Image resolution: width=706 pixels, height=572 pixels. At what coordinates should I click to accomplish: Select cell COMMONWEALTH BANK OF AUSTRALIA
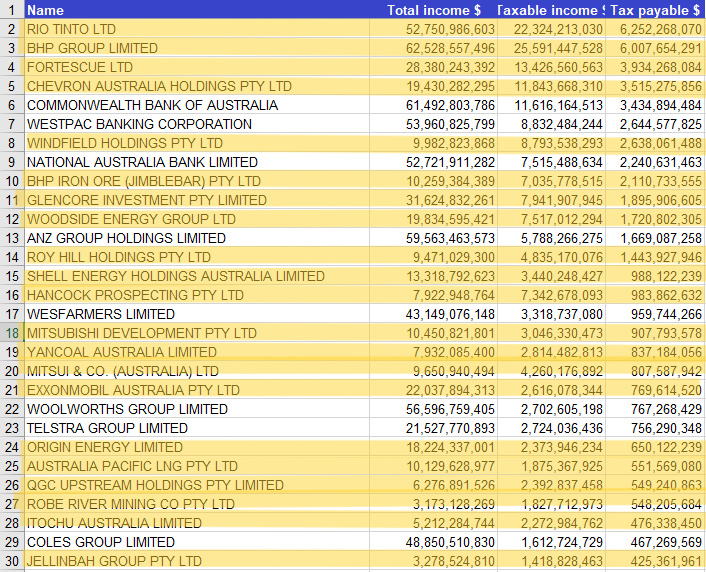[x=197, y=105]
